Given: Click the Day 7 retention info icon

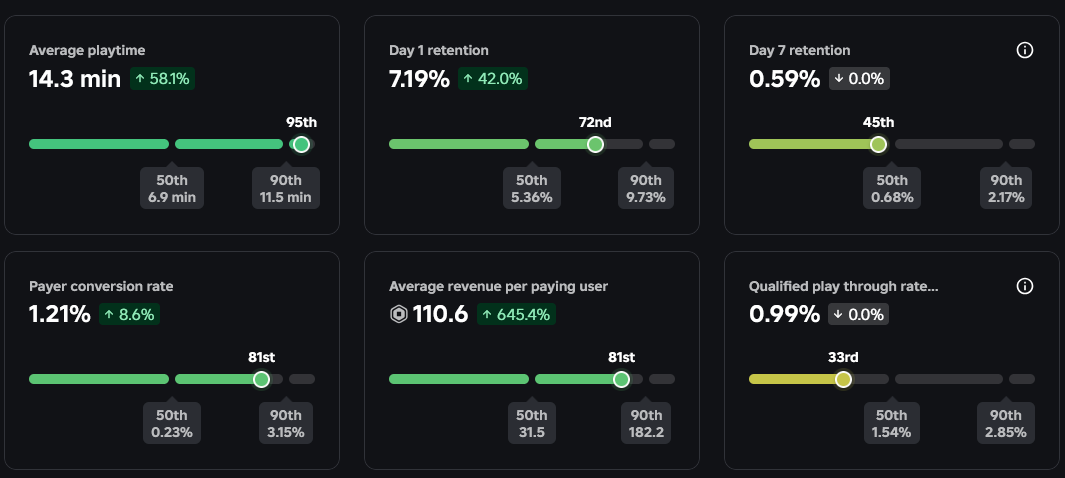Looking at the screenshot, I should click(x=1024, y=50).
